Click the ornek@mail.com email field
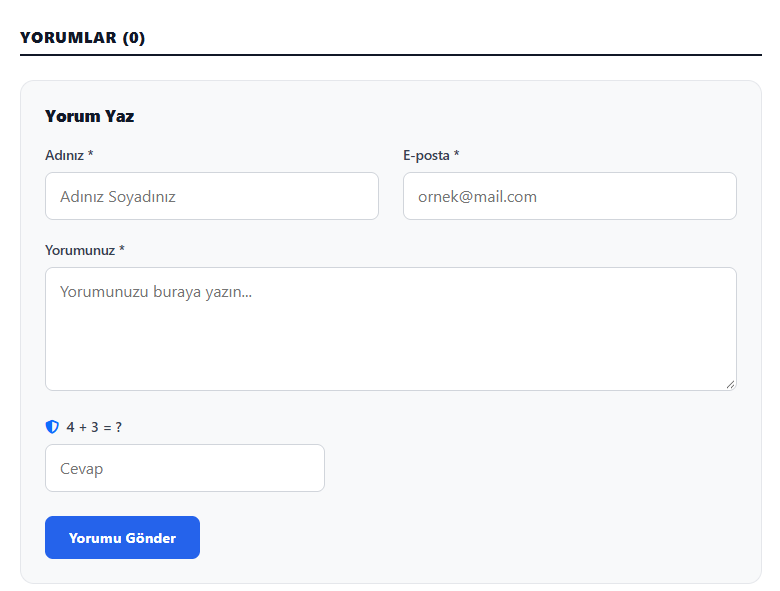The image size is (780, 591). click(x=570, y=196)
